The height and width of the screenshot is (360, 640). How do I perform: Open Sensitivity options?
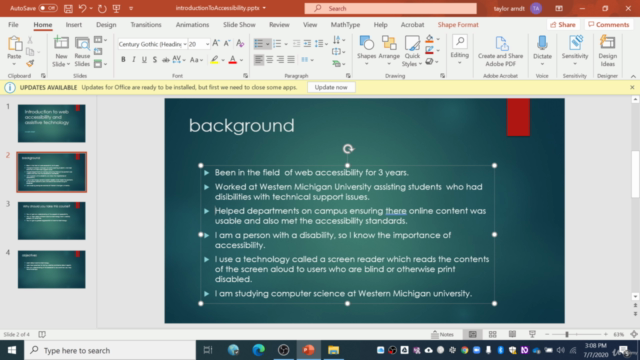(x=575, y=51)
